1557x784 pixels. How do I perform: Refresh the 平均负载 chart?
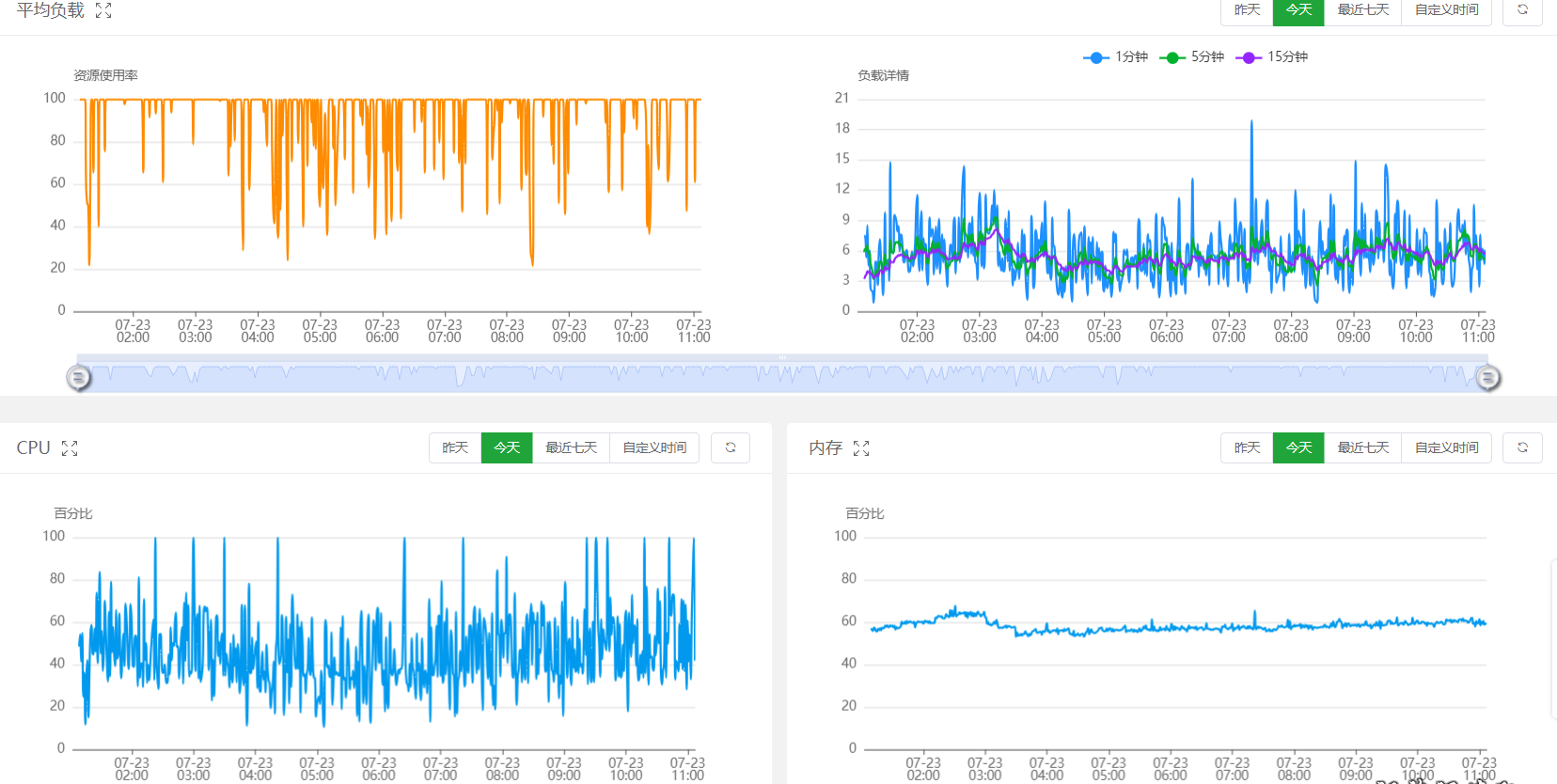click(x=1522, y=9)
